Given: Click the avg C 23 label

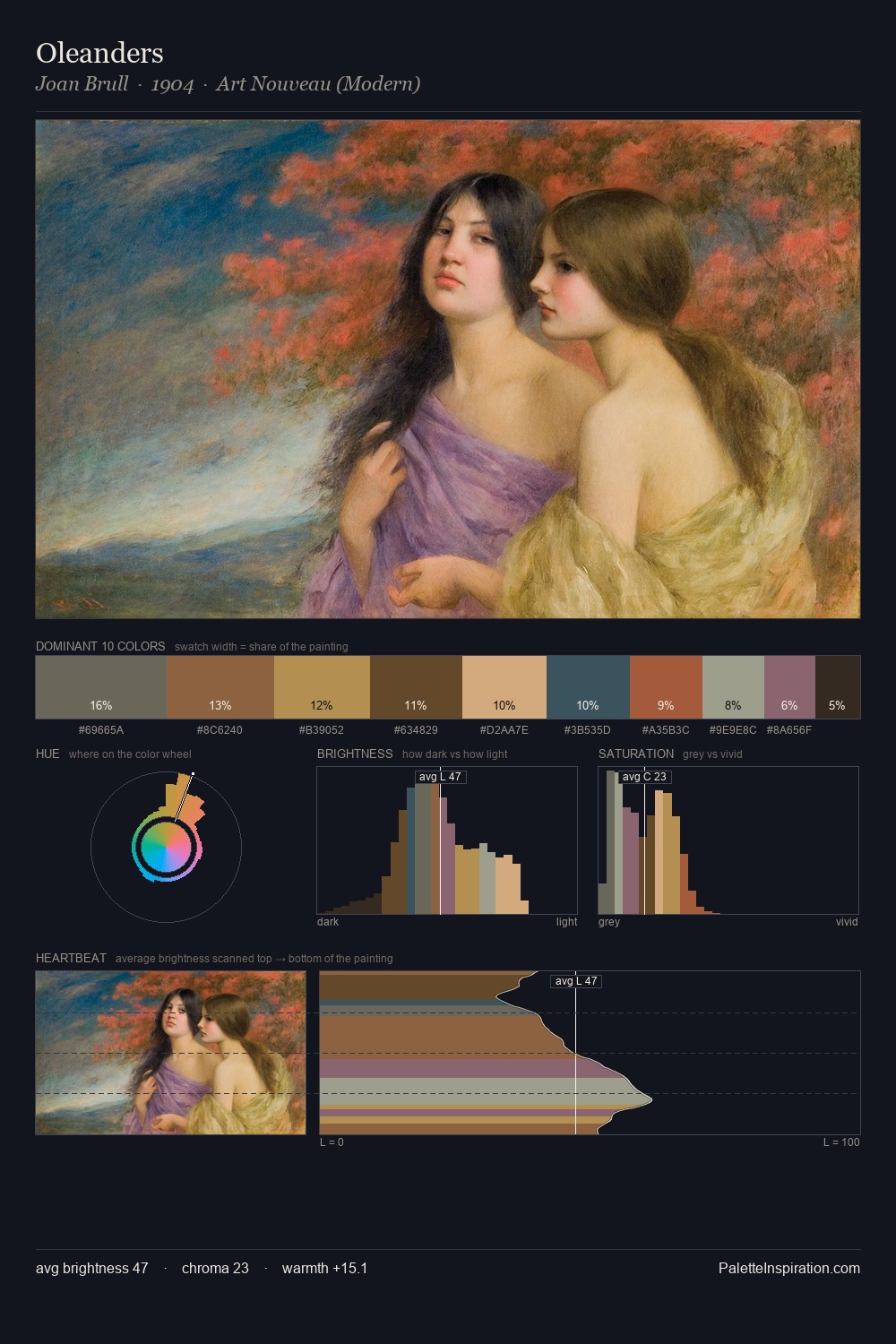Looking at the screenshot, I should [x=644, y=777].
